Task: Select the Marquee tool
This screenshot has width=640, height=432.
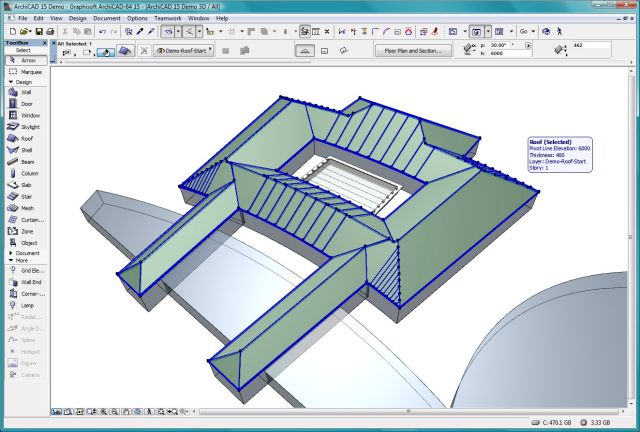Action: 26,72
